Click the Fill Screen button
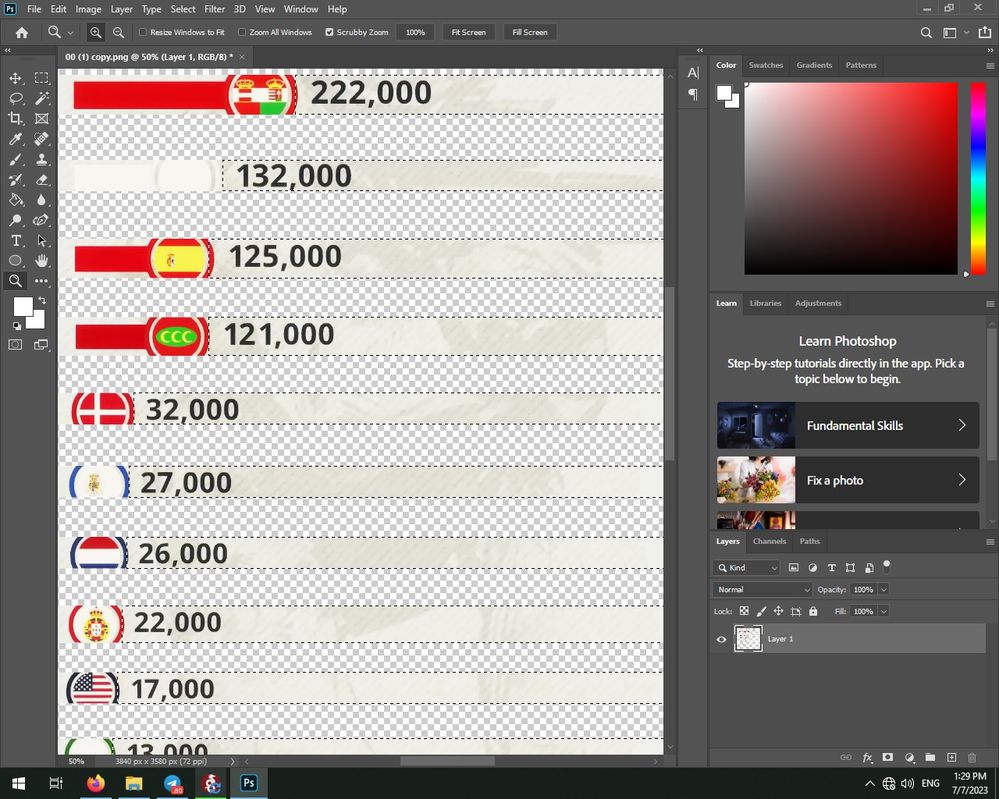 (529, 32)
